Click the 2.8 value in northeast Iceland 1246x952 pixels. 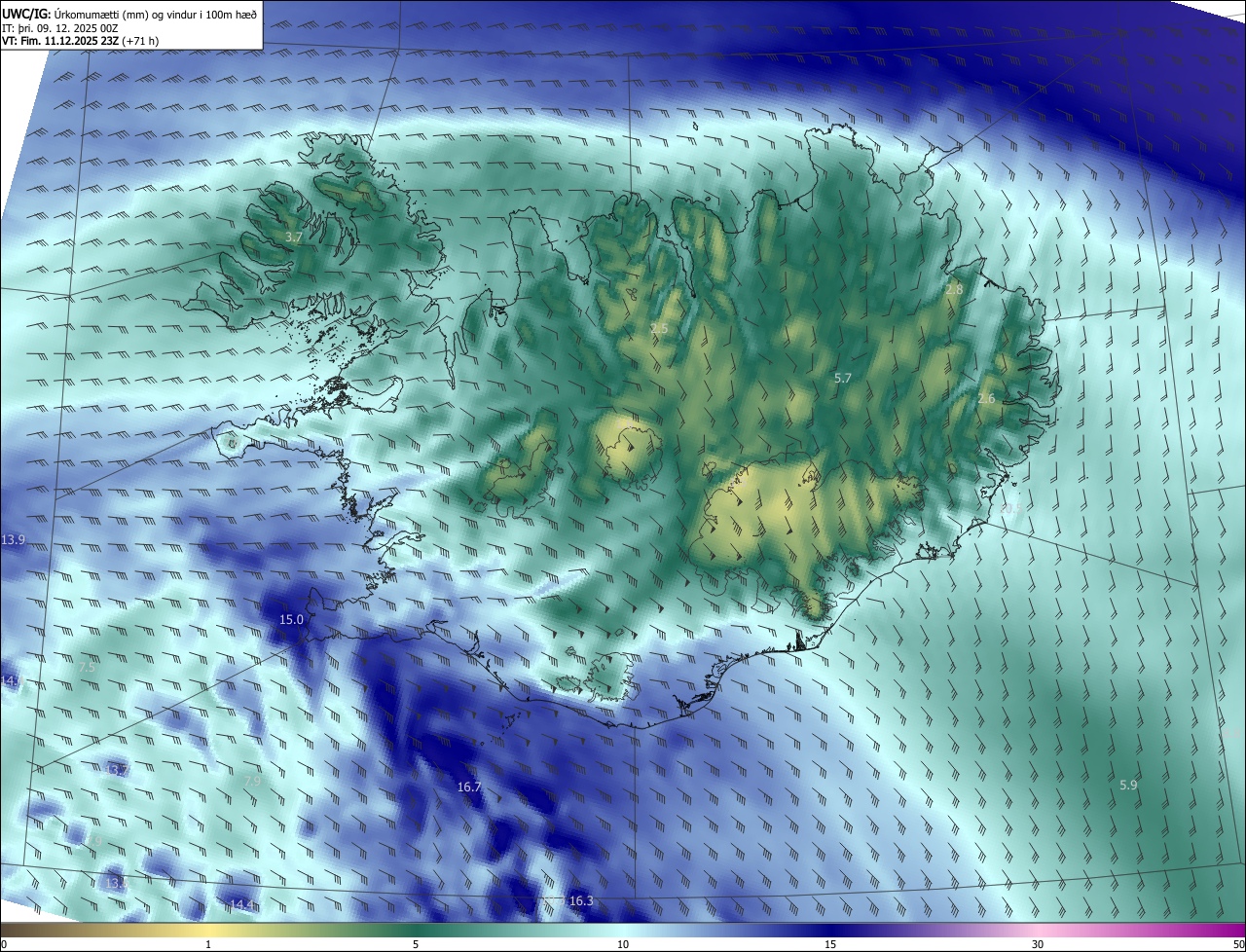[954, 290]
